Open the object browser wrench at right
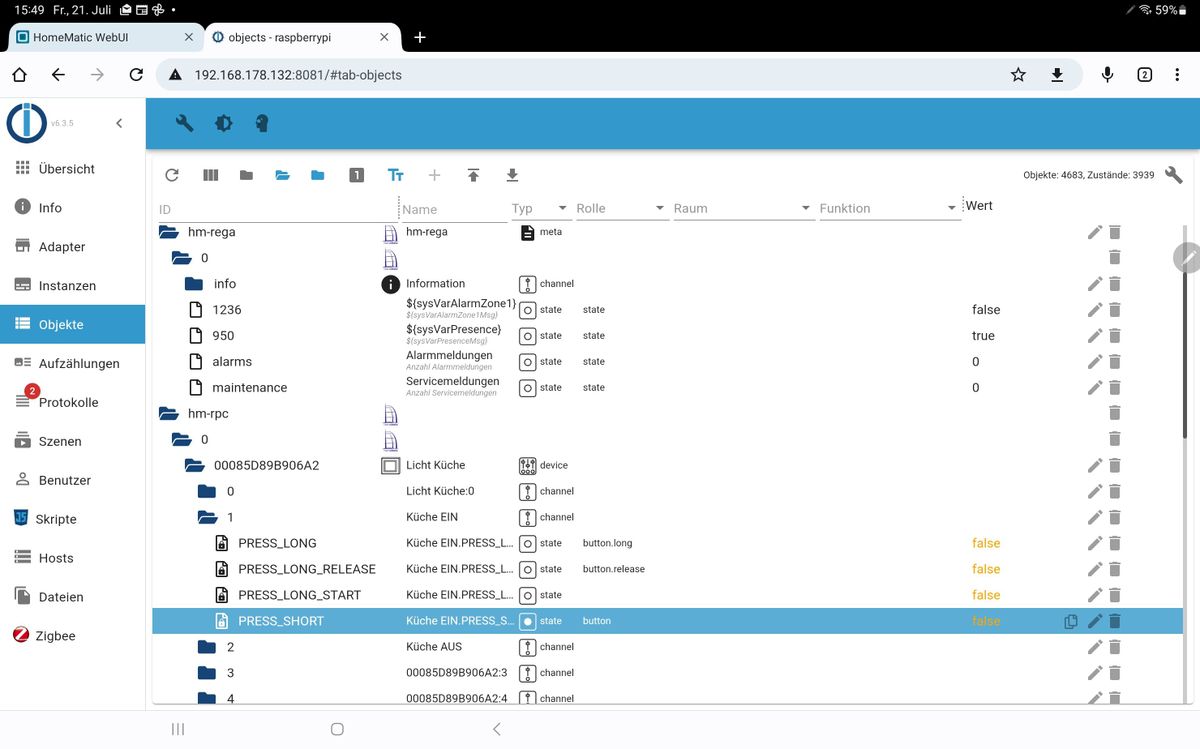Screen dimensions: 1200x749 tap(1174, 175)
